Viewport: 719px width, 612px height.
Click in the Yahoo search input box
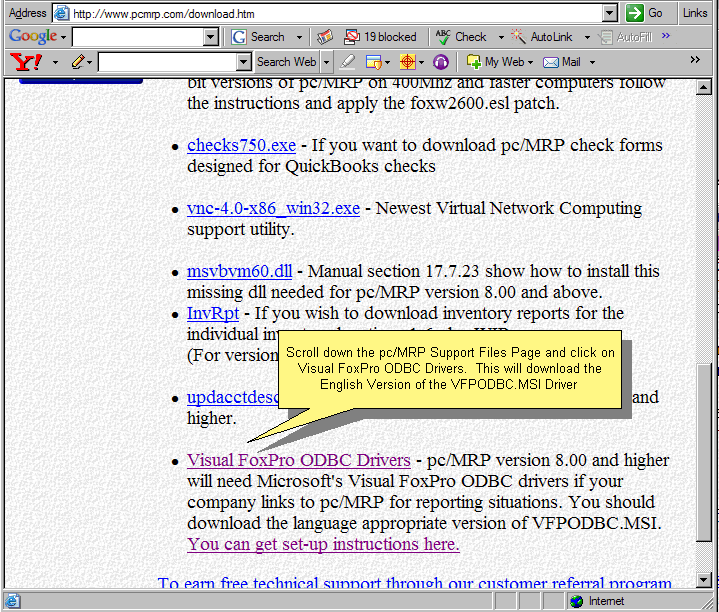point(167,62)
